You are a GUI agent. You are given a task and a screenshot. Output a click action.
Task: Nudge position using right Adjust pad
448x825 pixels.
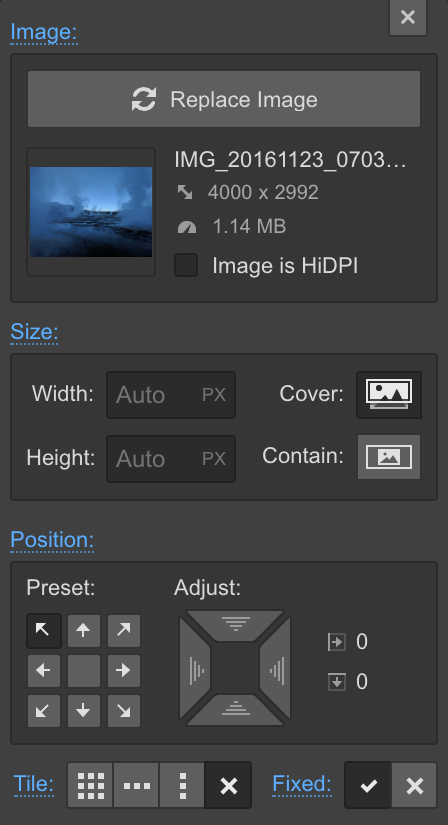tap(276, 670)
